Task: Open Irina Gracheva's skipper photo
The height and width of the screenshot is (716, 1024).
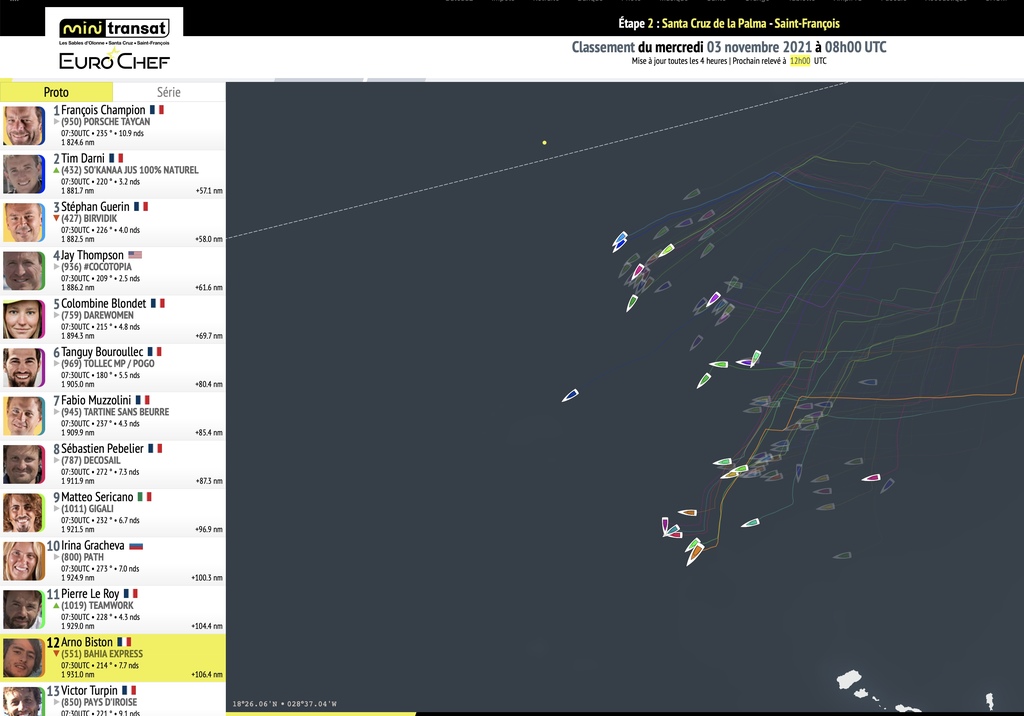Action: 24,561
